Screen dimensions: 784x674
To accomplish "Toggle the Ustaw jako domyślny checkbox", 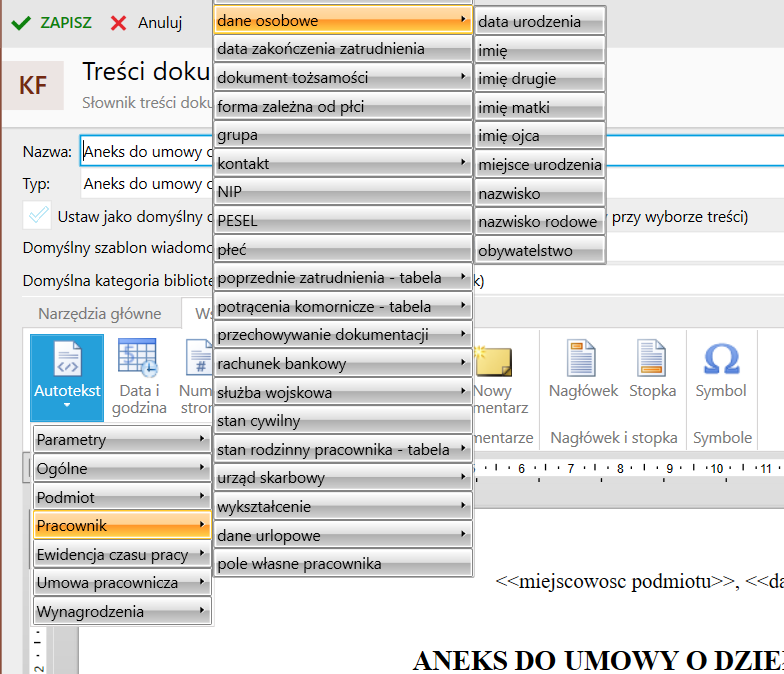I will (38, 216).
